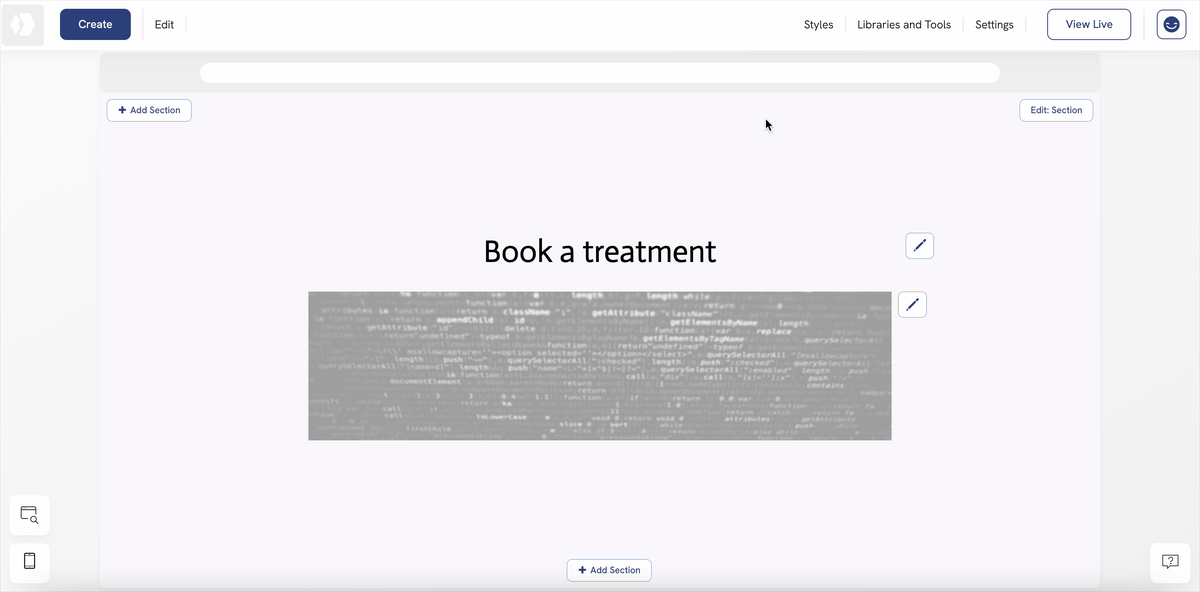Open the Edit menu
The width and height of the screenshot is (1200, 592).
click(164, 24)
